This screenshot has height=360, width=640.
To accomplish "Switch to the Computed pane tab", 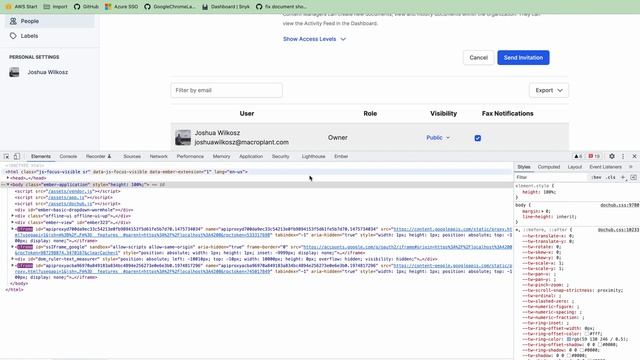I will [549, 167].
